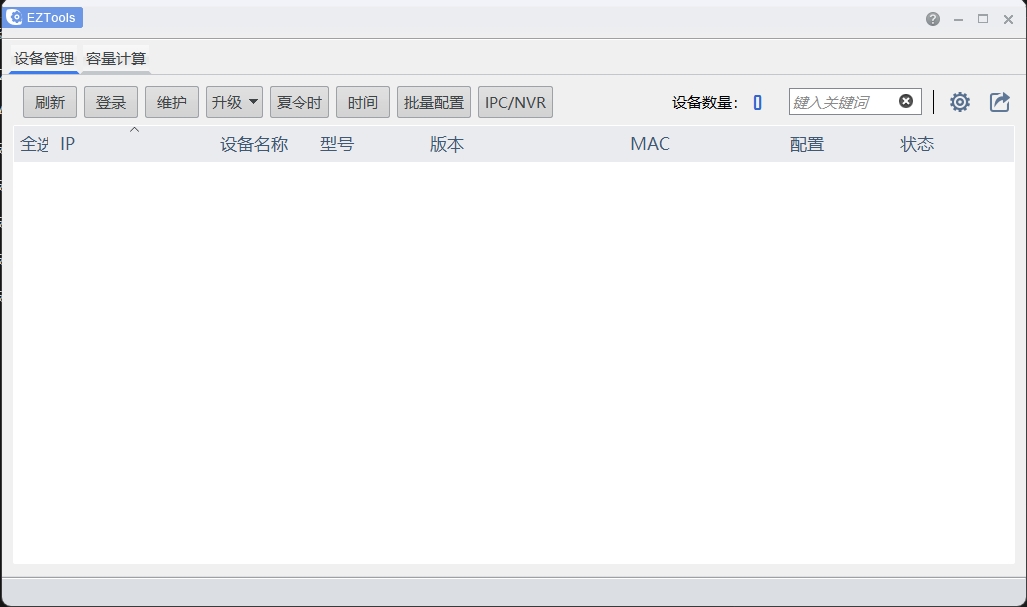Image resolution: width=1027 pixels, height=607 pixels.
Task: Open 批量配置 batch configuration
Action: coord(434,102)
